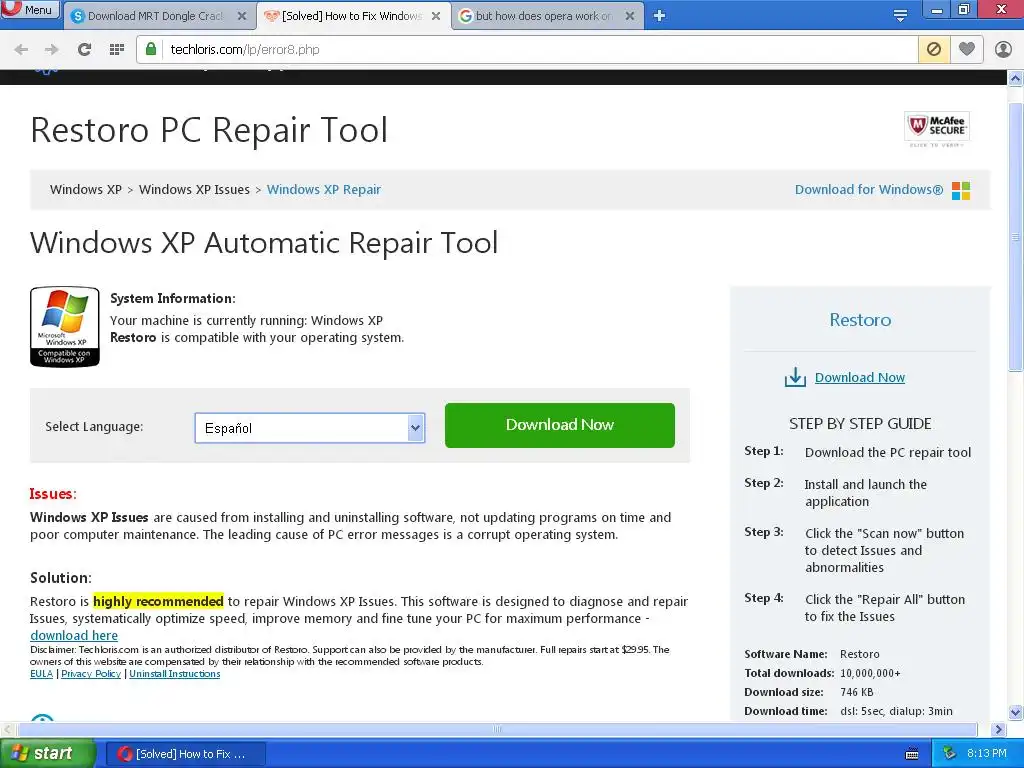
Task: Click the 'System Information:' heading
Action: 173,298
